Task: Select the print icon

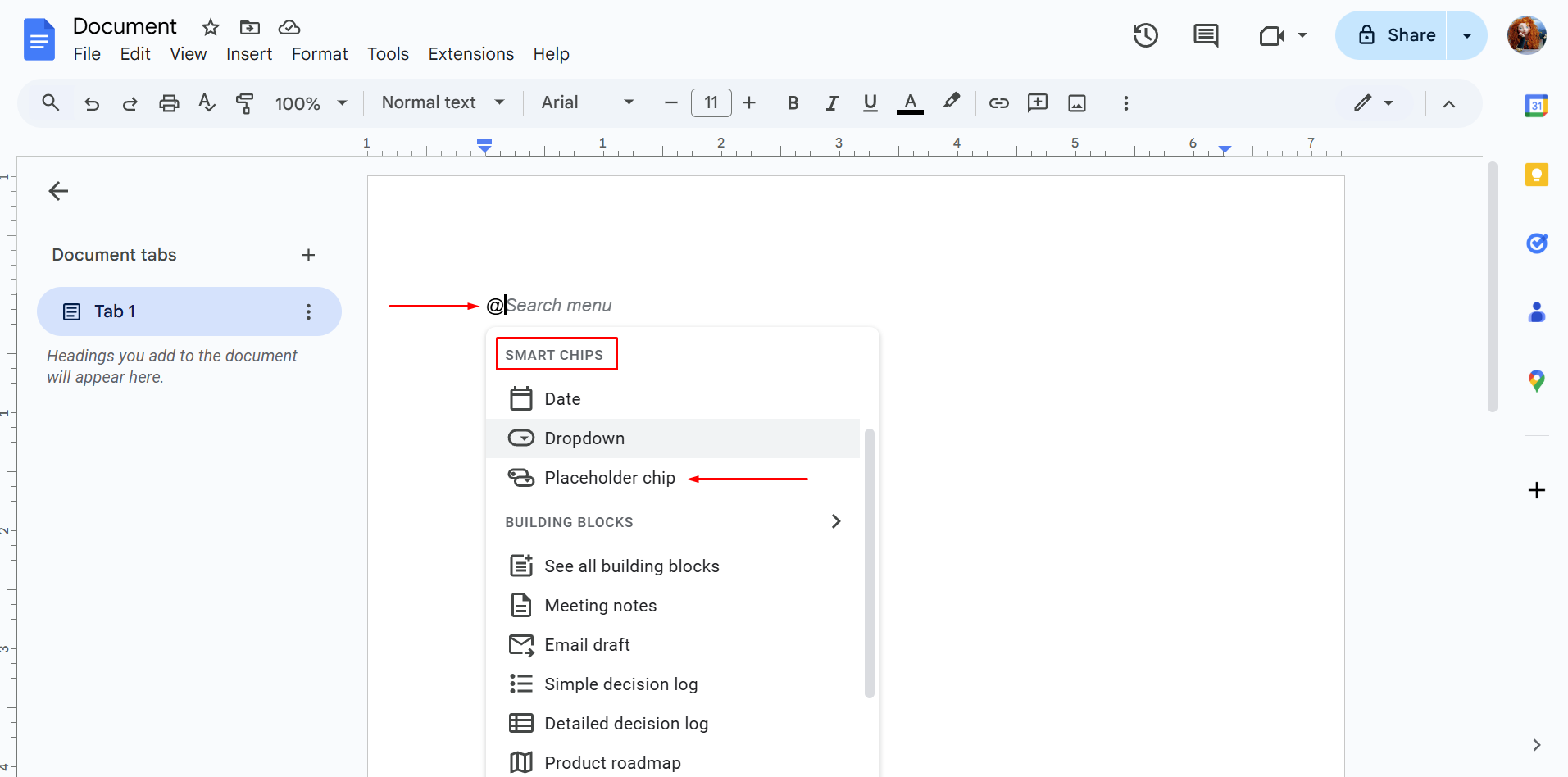Action: (x=169, y=103)
